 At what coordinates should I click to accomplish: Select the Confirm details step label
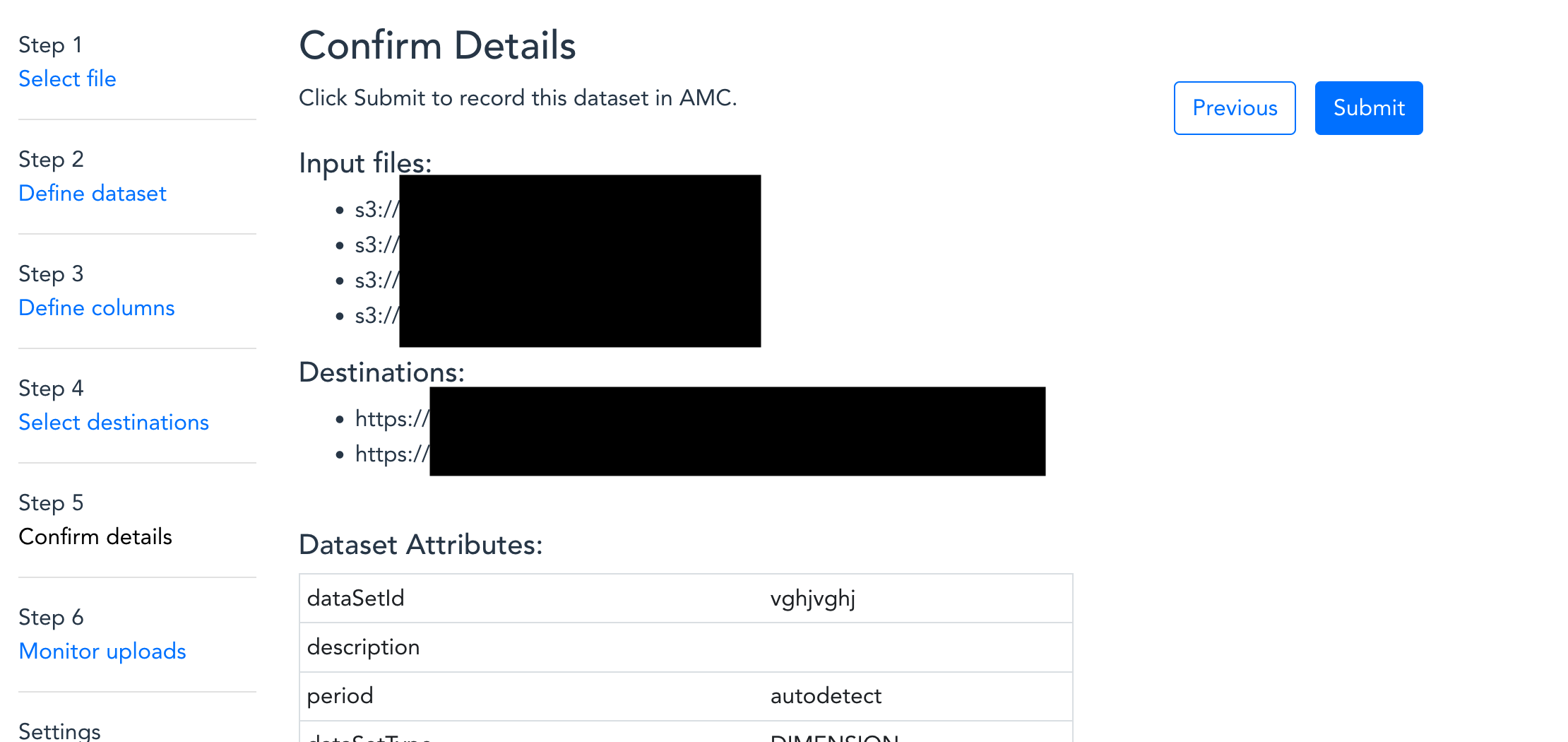point(95,536)
